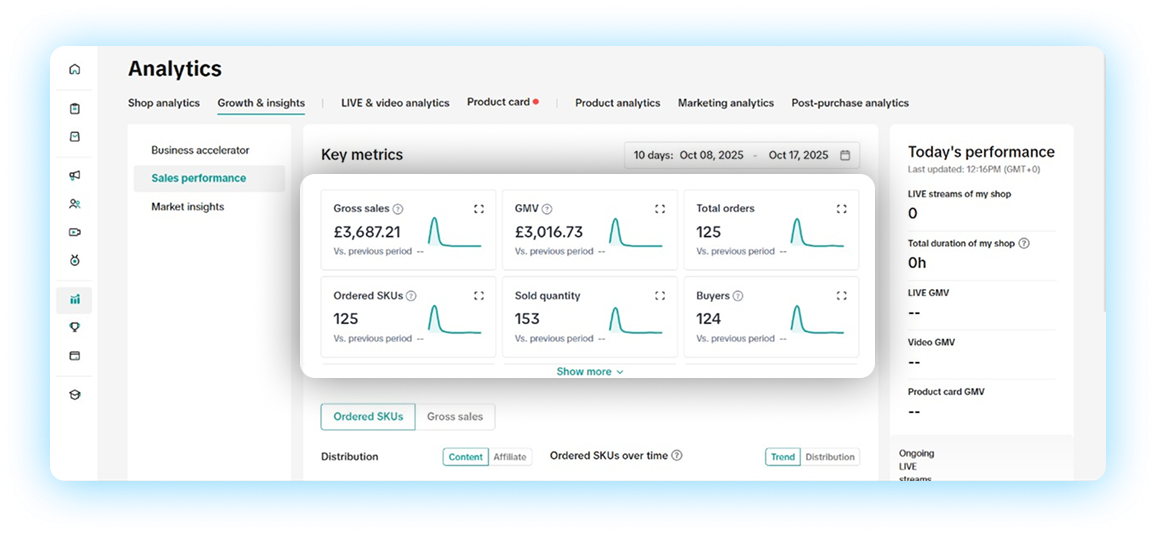Click the trophy icon in the sidebar
Screen dimensions: 1156x535
click(75, 327)
